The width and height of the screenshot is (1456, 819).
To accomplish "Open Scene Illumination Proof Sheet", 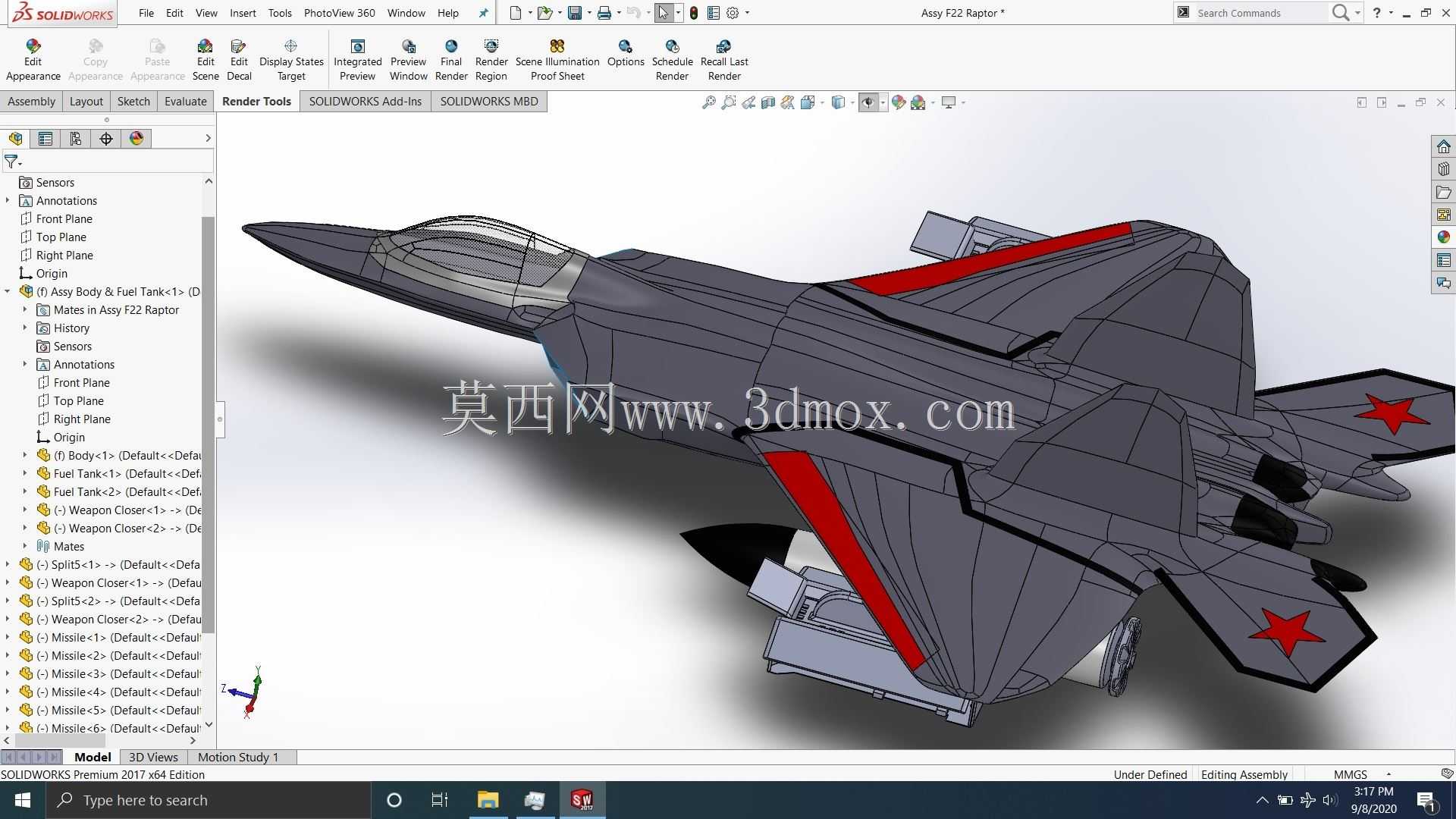I will tap(557, 60).
